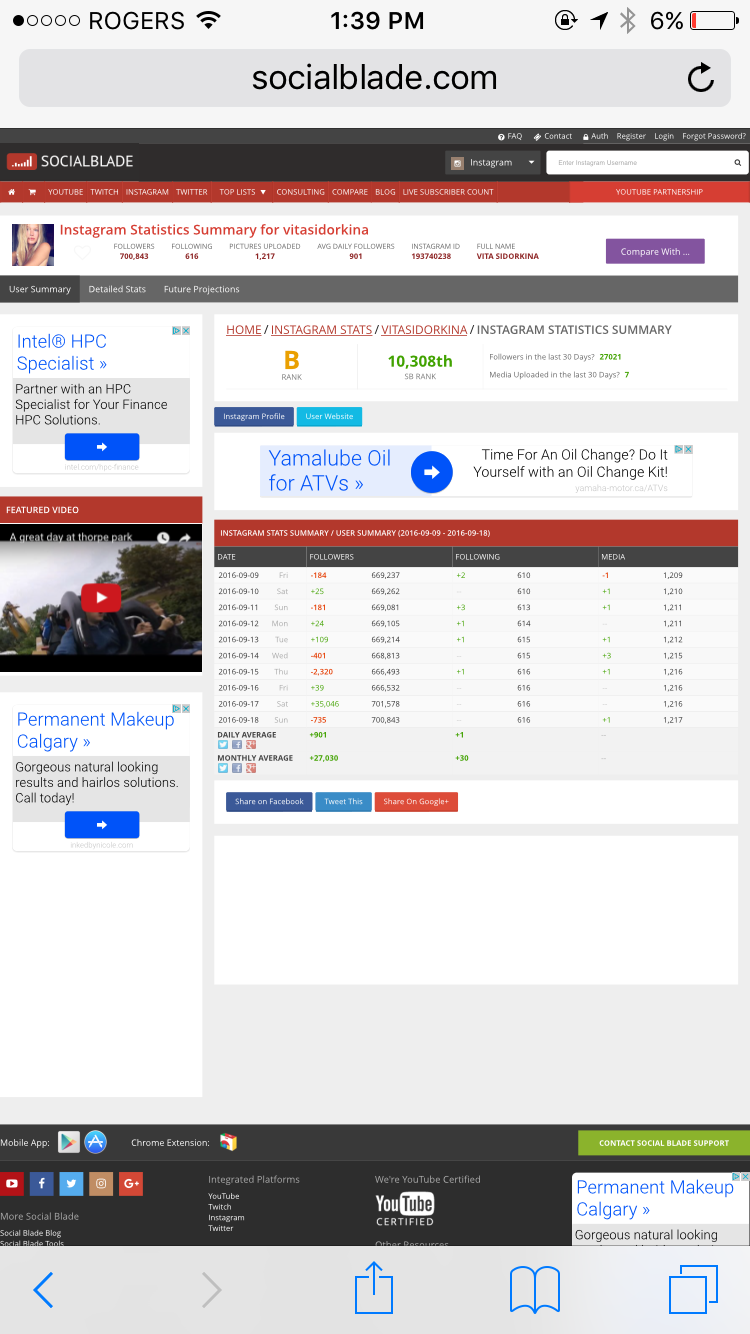Click CONTACT SOCIAL BLADE SUPPORT button

(x=664, y=1143)
